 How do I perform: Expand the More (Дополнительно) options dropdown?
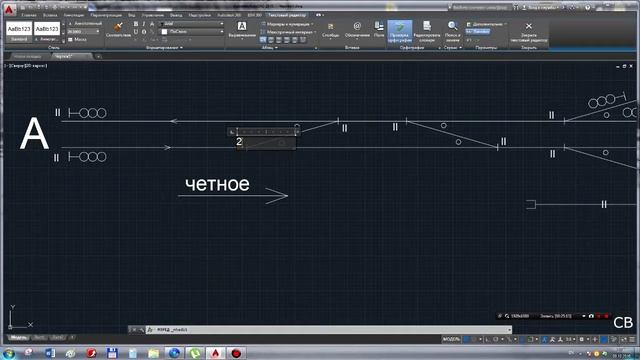pyautogui.click(x=487, y=24)
